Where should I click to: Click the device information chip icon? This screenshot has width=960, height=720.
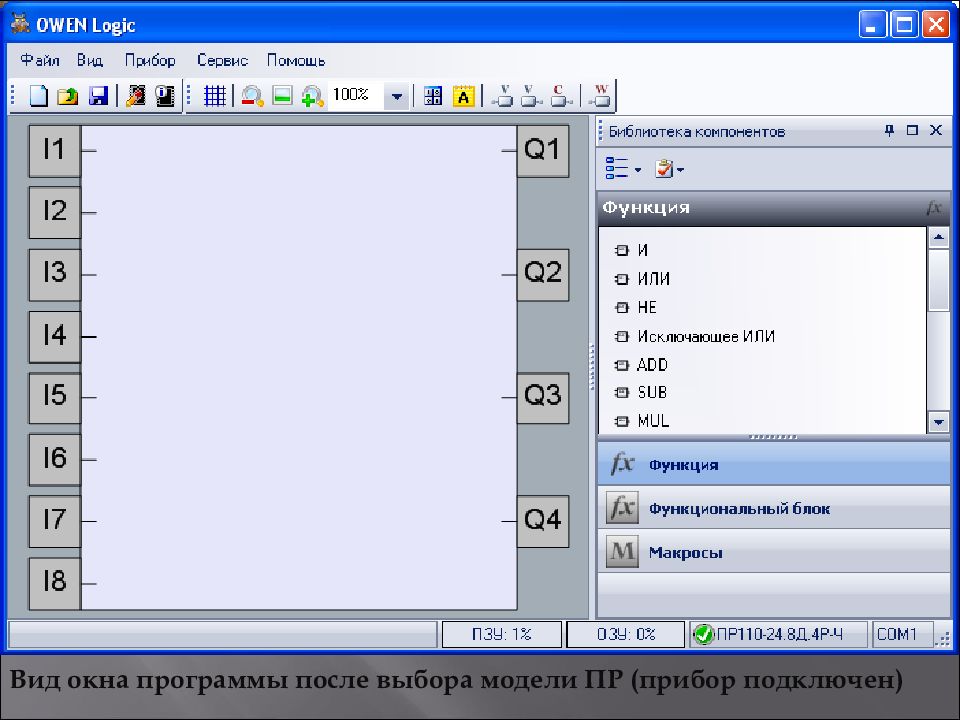165,96
